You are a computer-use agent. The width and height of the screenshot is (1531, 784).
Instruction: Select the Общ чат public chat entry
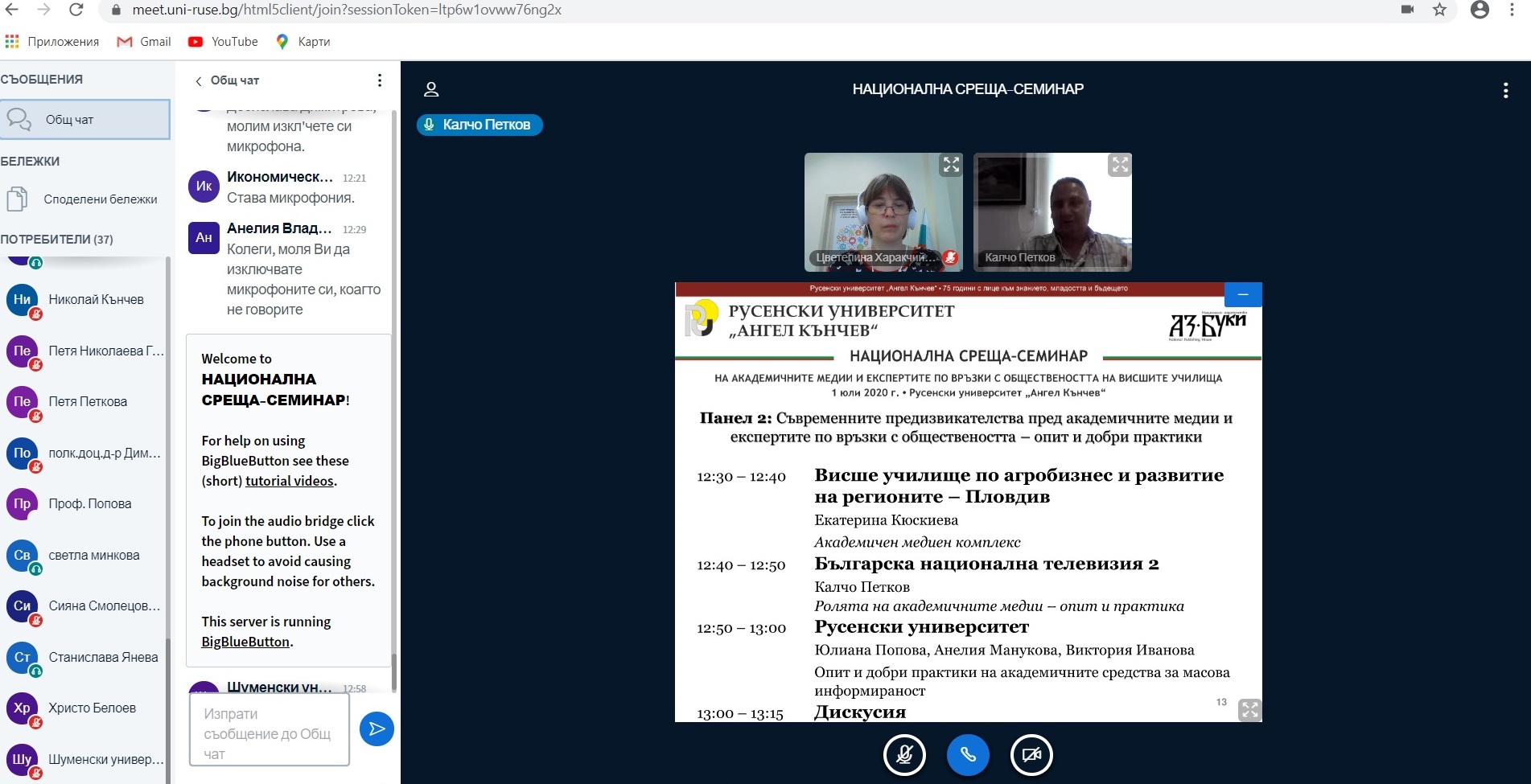84,120
